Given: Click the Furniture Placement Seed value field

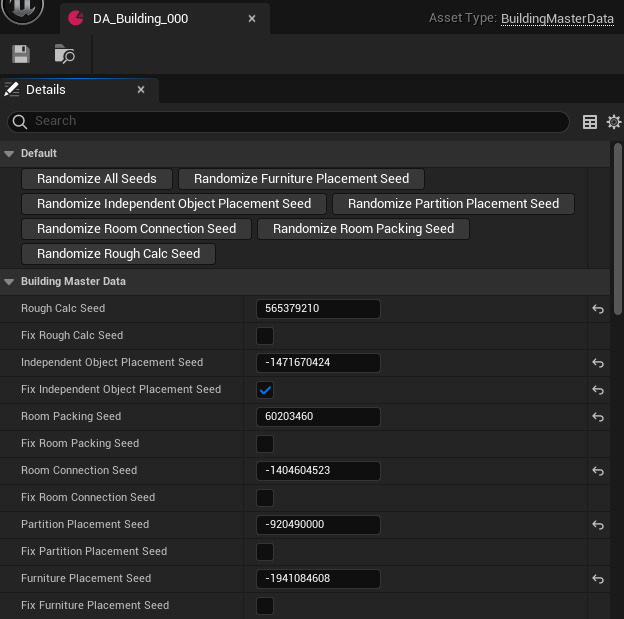Looking at the screenshot, I should 318,579.
